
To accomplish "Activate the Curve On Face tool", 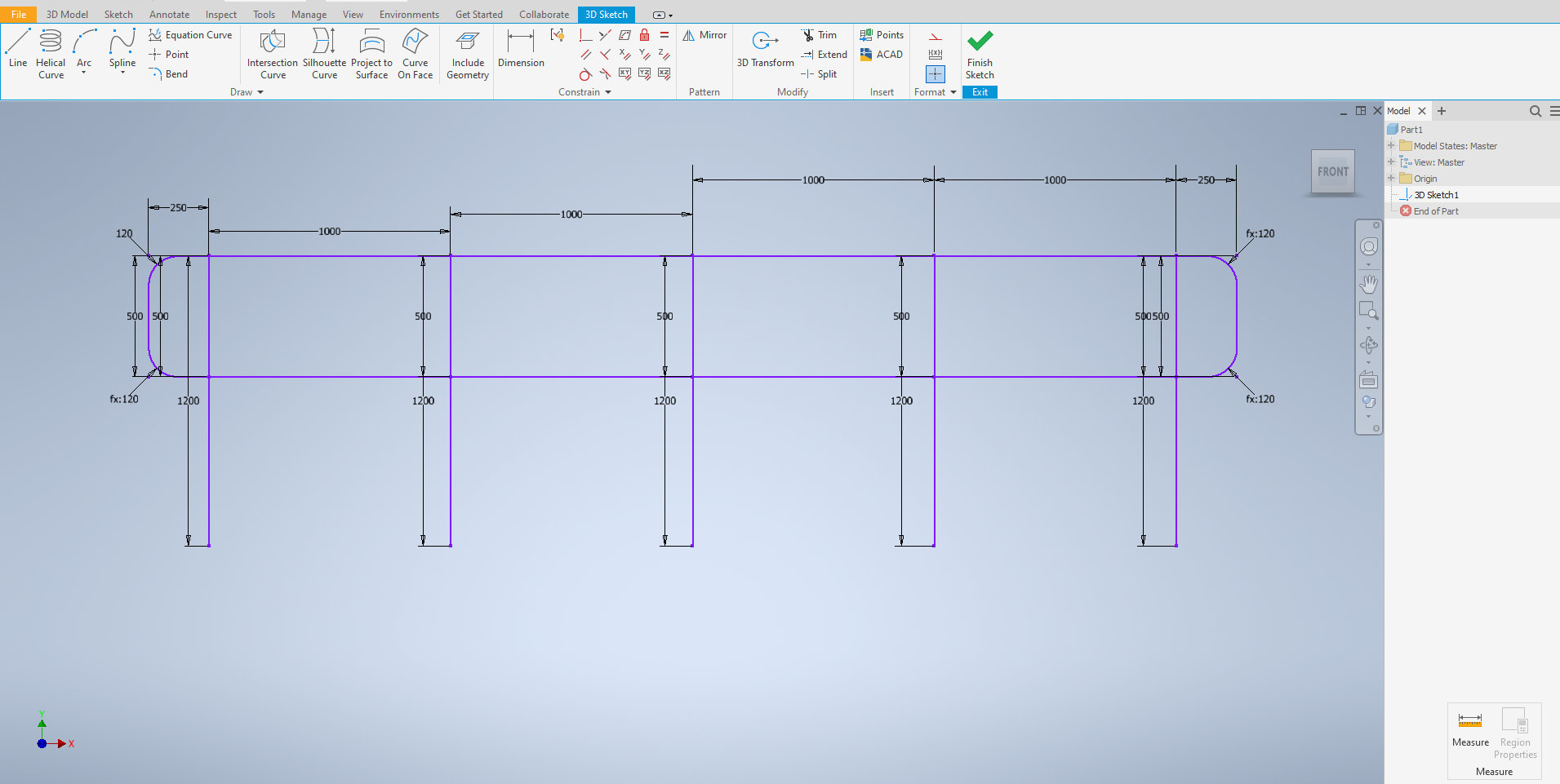I will (x=415, y=54).
